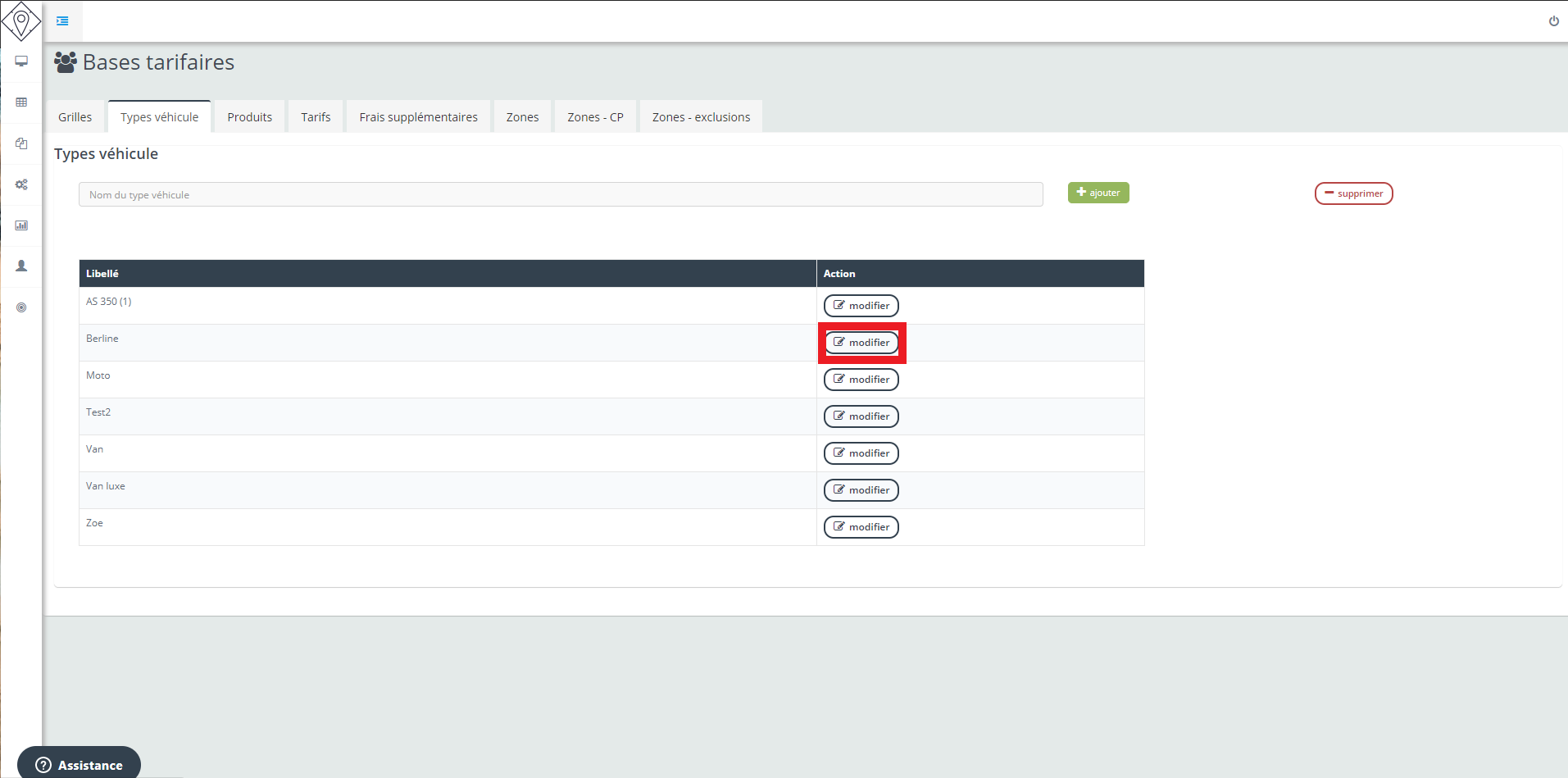Open the Frais supplémentaires tab
The height and width of the screenshot is (778, 1568).
(x=418, y=117)
